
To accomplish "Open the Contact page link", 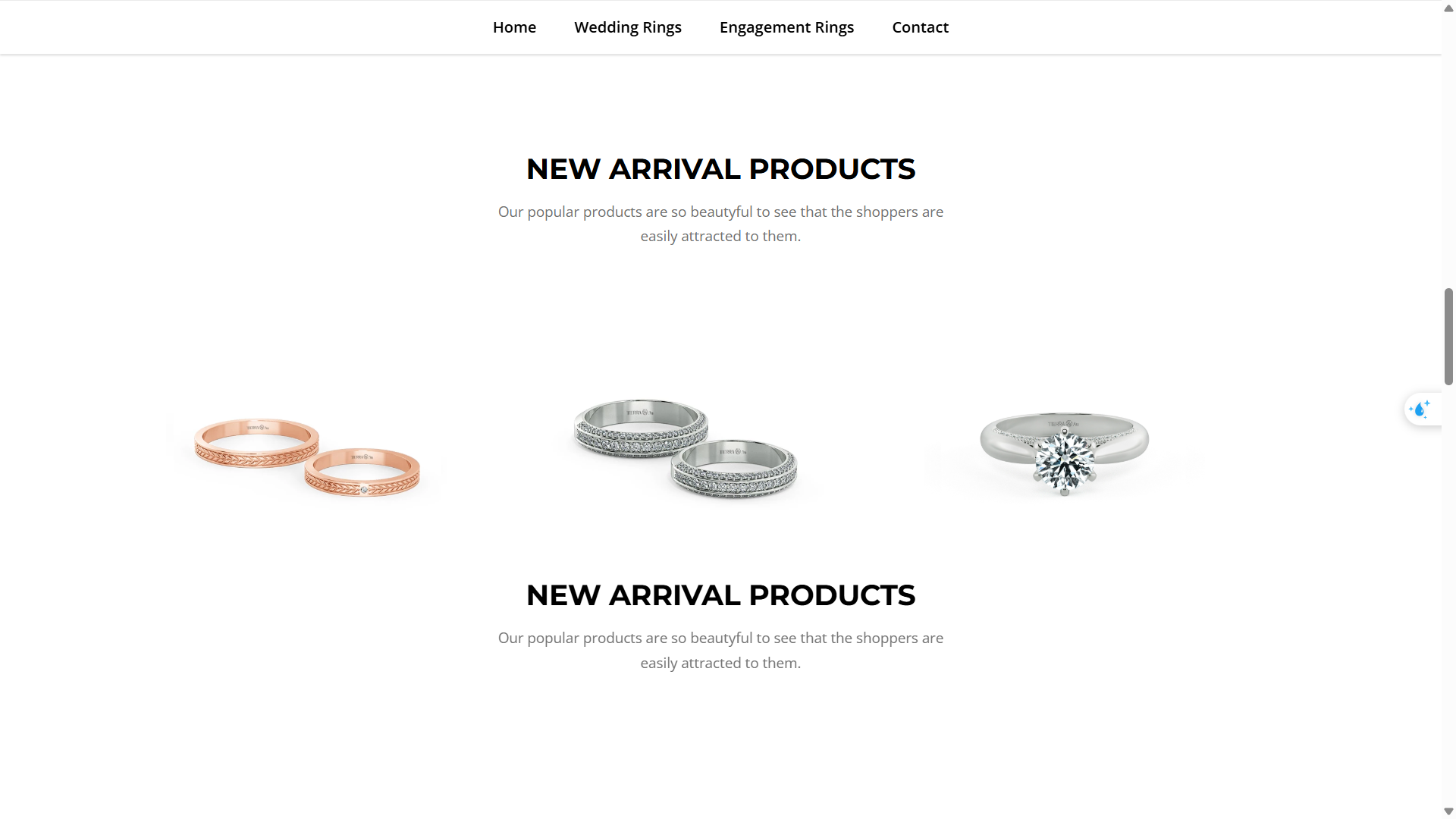I will [x=920, y=27].
